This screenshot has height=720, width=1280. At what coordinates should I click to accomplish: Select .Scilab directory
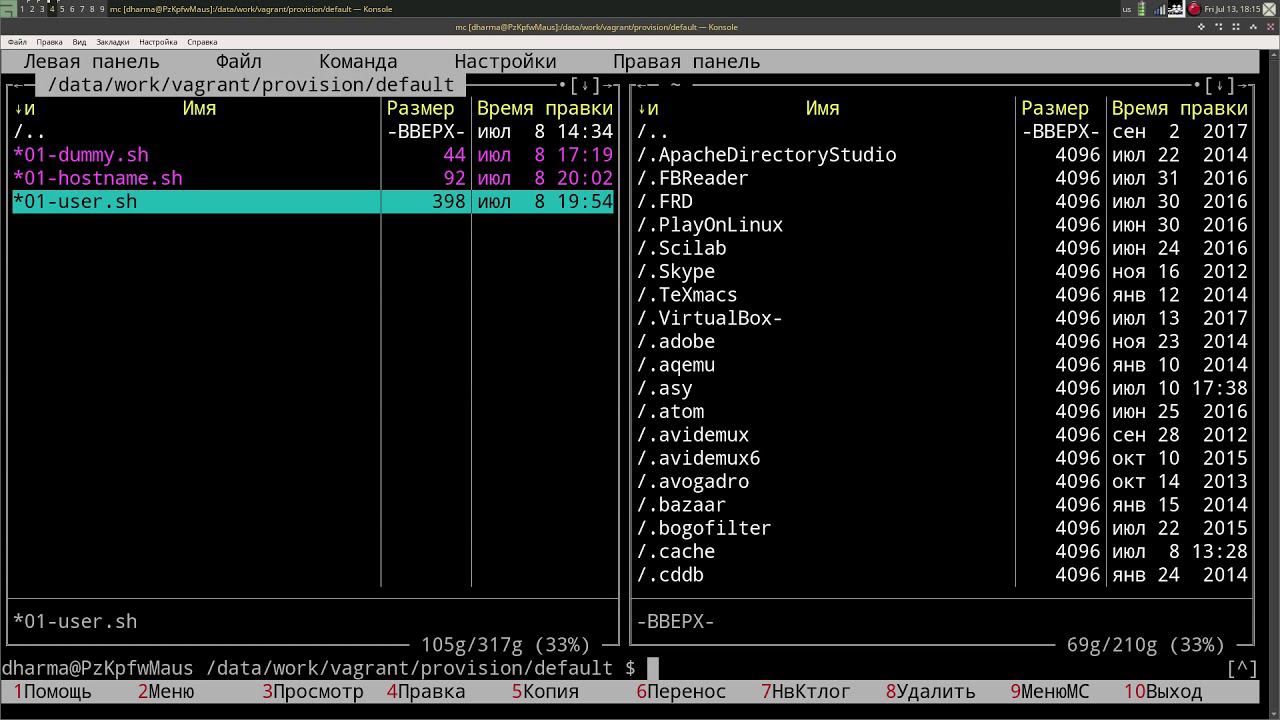pyautogui.click(x=942, y=248)
